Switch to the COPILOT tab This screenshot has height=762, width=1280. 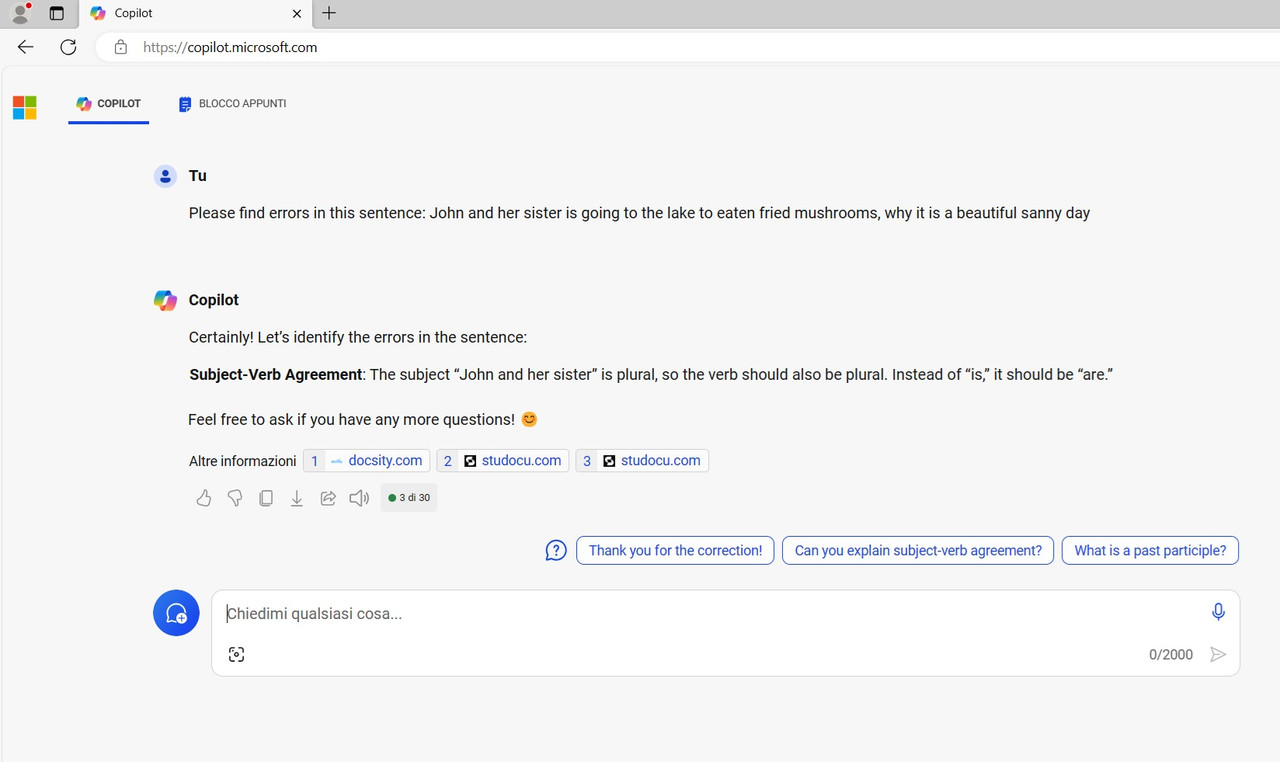[109, 104]
